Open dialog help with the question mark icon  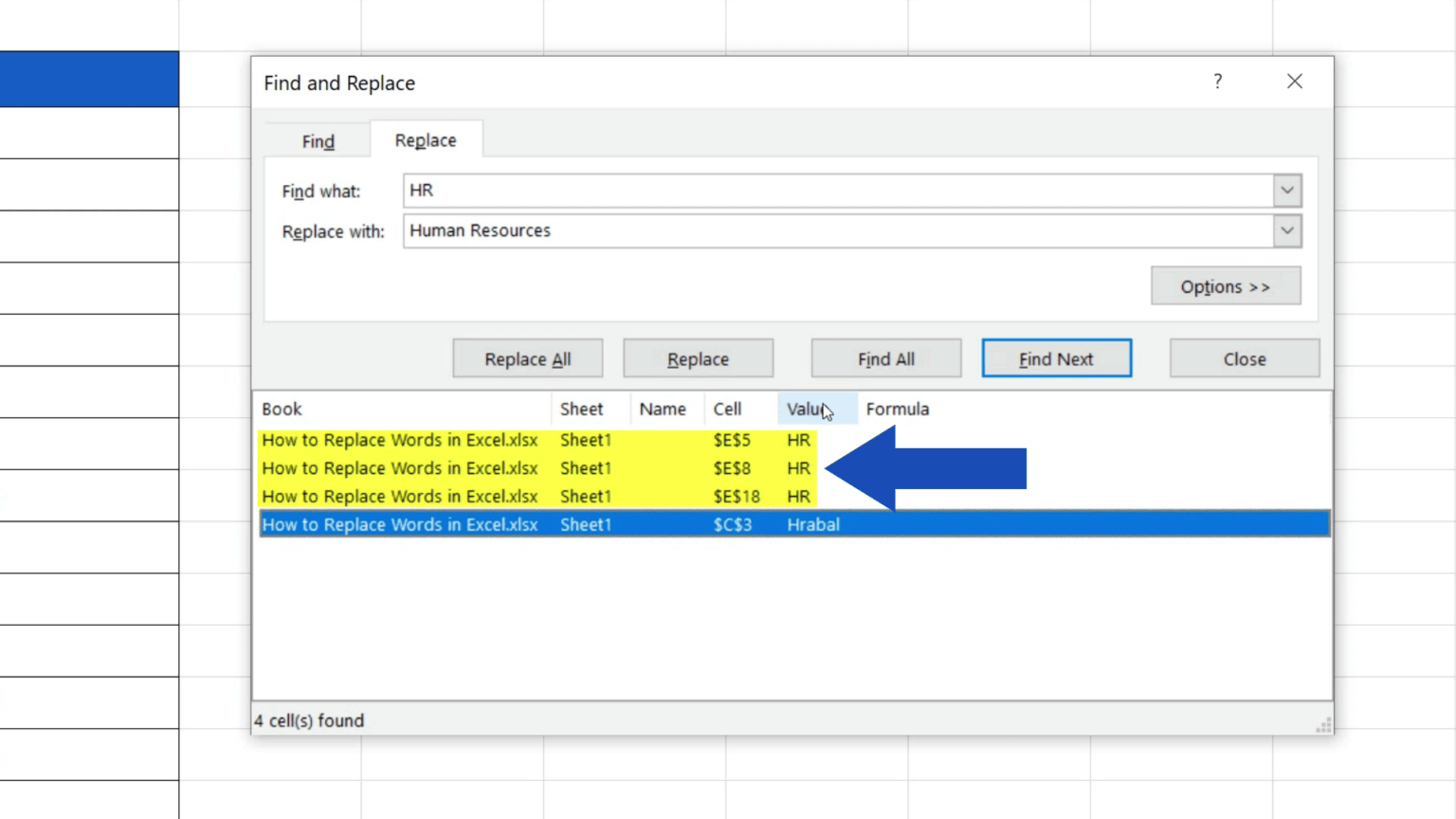[1217, 82]
